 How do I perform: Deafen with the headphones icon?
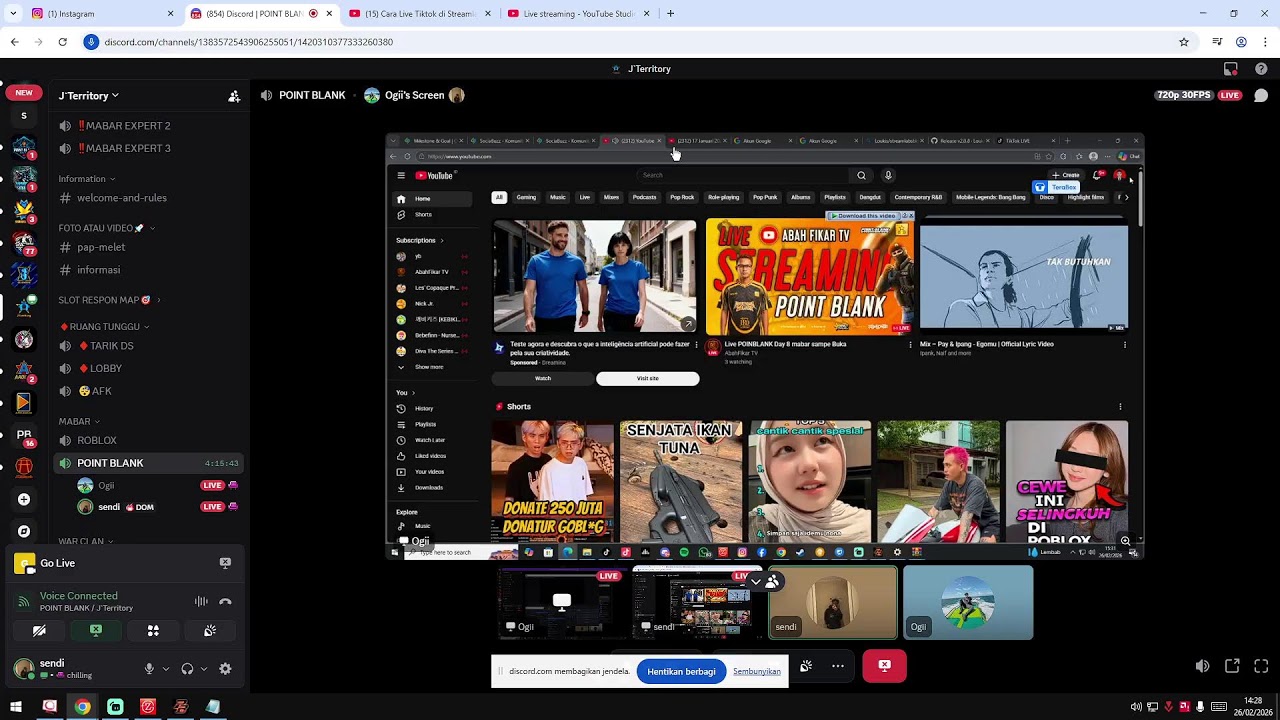187,669
